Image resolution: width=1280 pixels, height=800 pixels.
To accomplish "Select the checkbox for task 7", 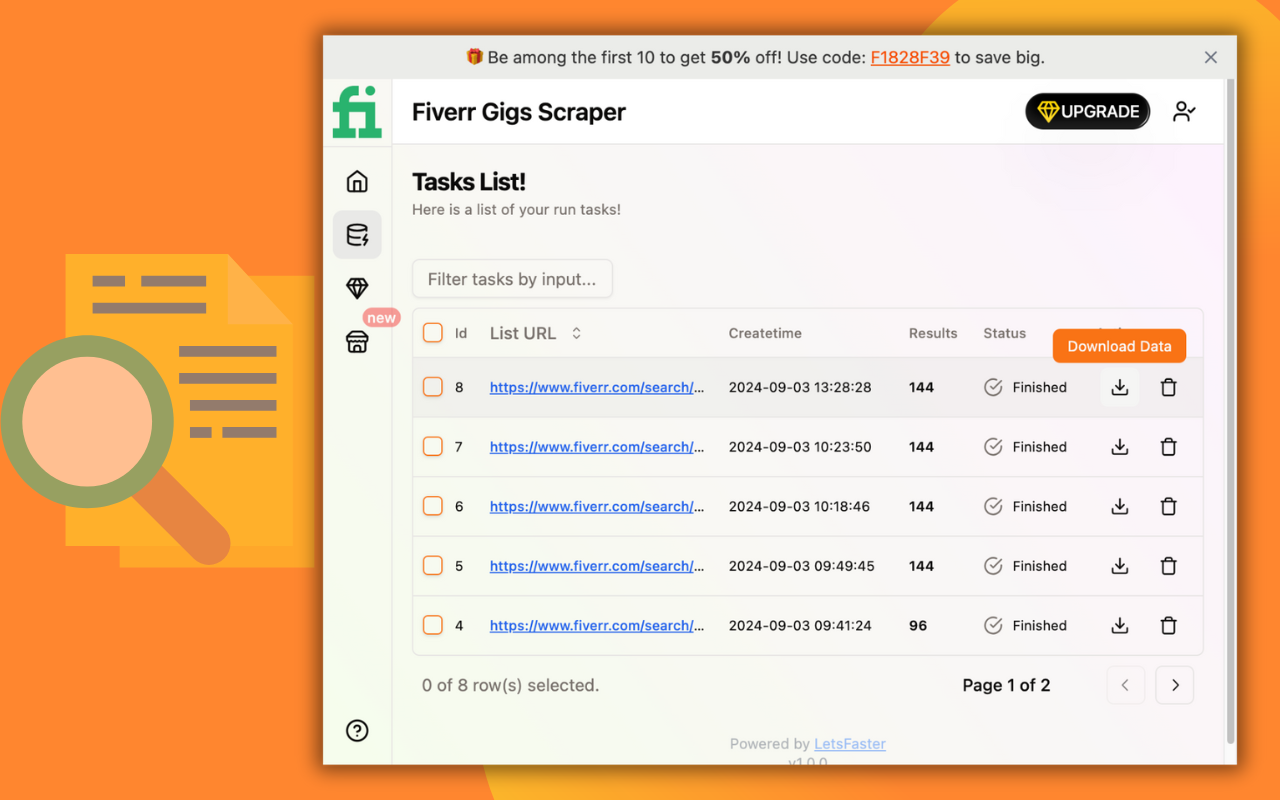I will tap(432, 447).
